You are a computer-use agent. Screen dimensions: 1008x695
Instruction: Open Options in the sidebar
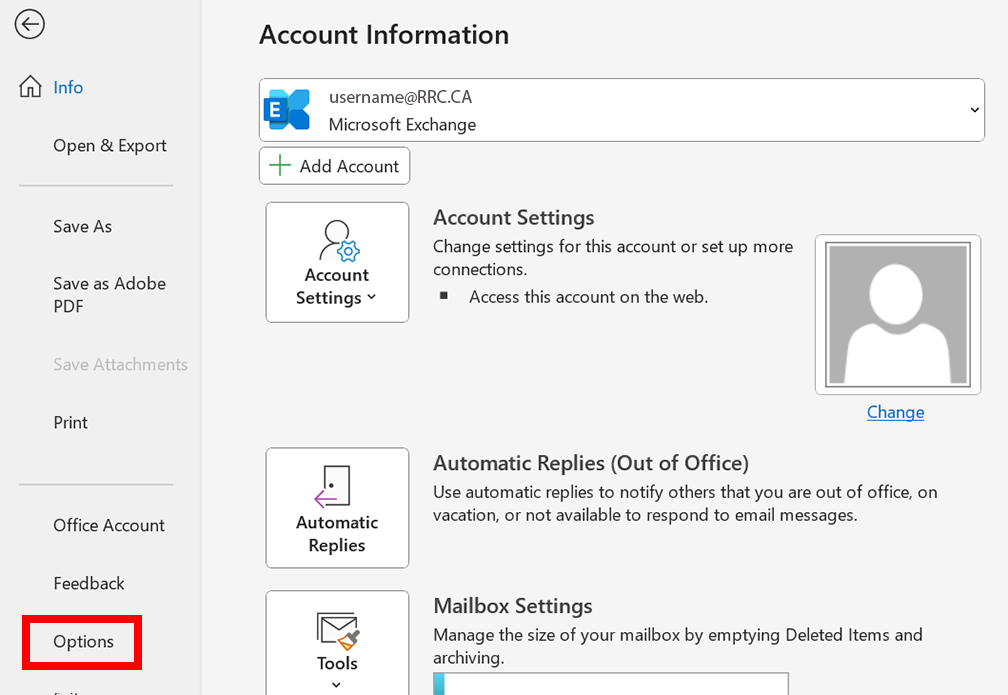point(83,641)
